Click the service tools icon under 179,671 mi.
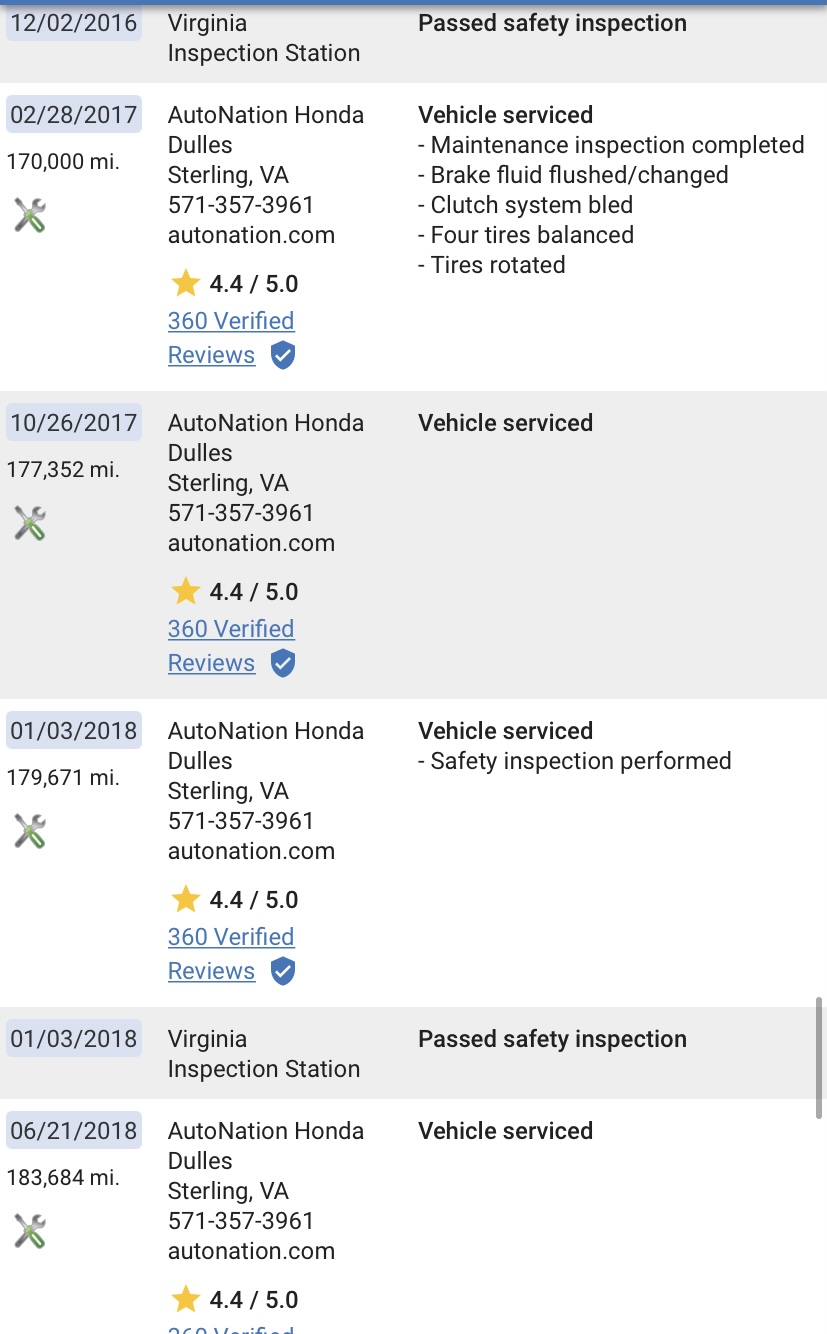Viewport: 827px width, 1334px height. click(30, 831)
